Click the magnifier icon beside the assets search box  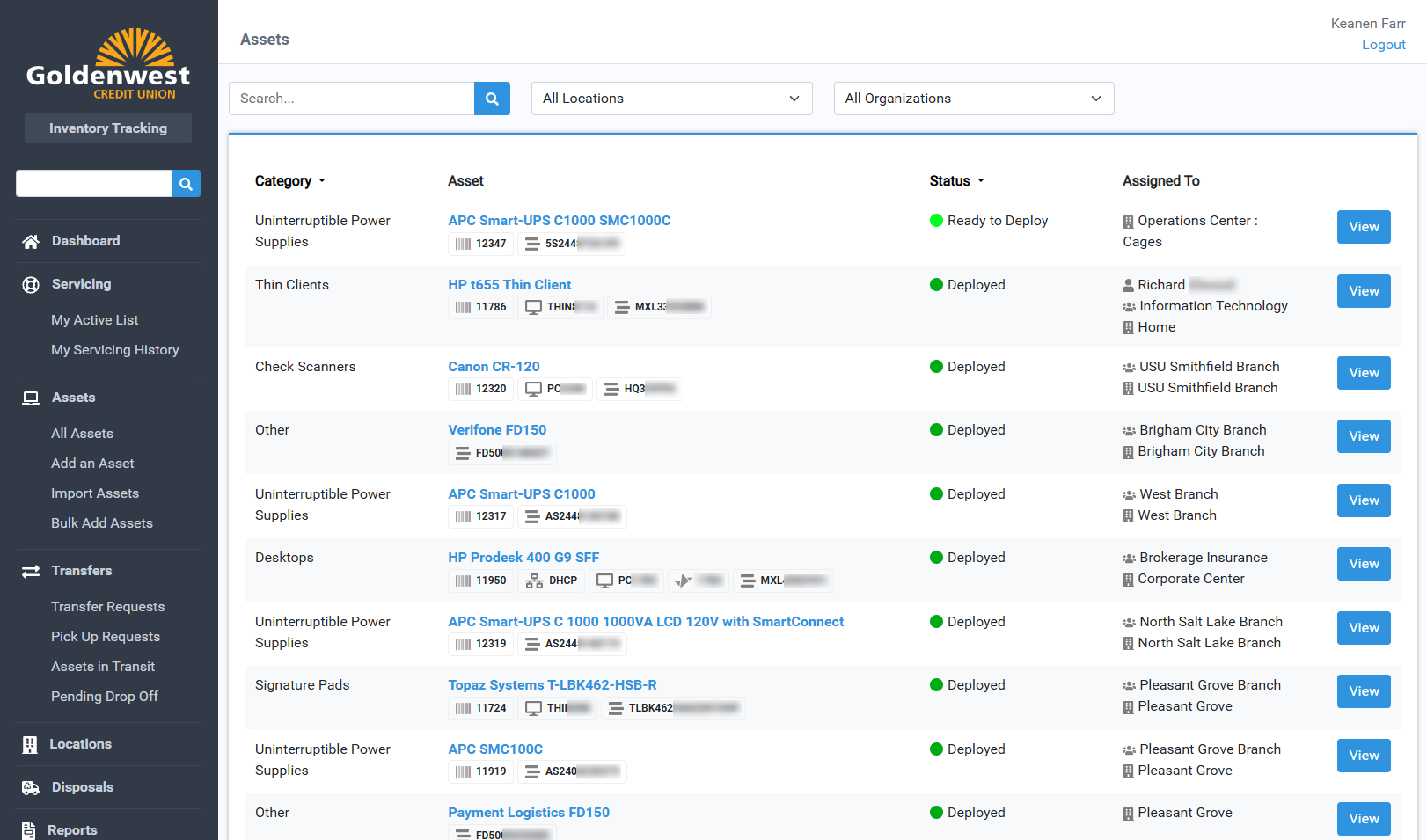click(492, 99)
